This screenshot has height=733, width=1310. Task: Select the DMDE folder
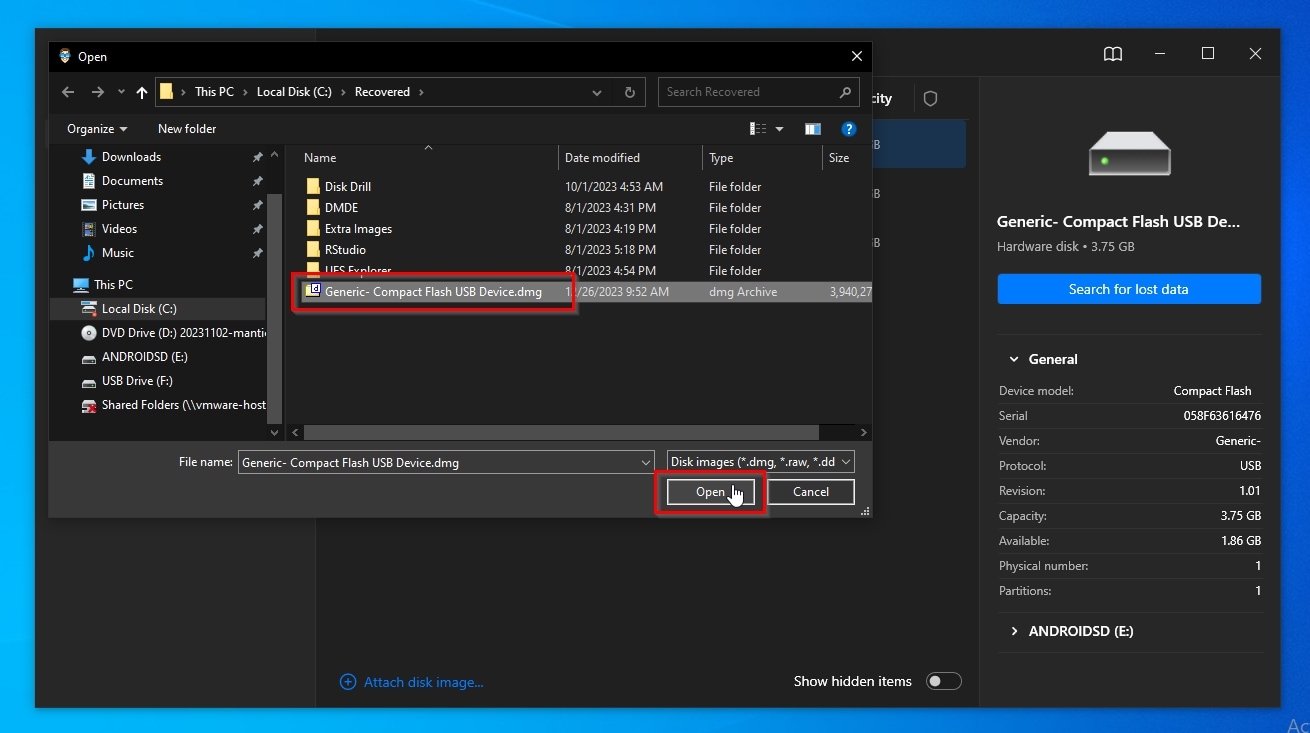coord(341,208)
